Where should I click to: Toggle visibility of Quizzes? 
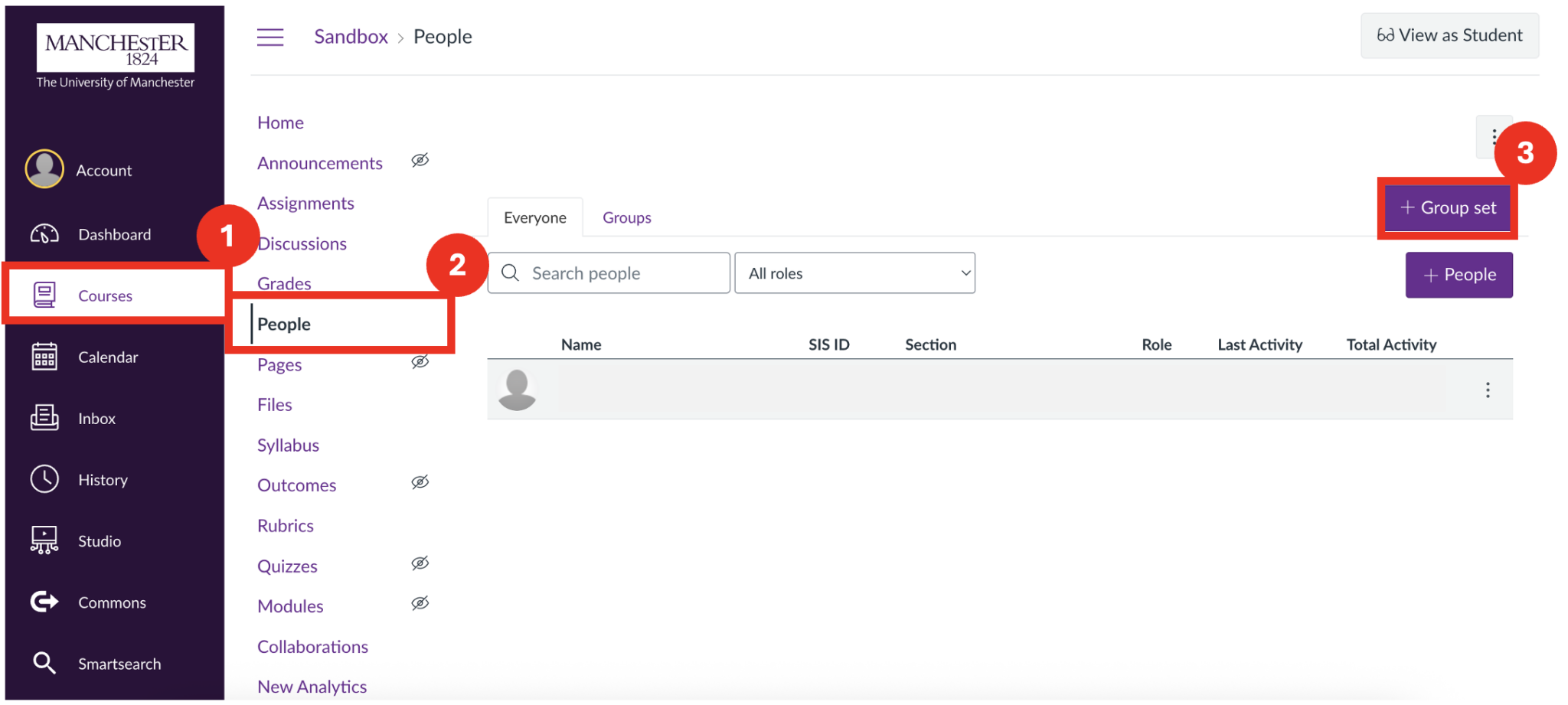pos(420,563)
